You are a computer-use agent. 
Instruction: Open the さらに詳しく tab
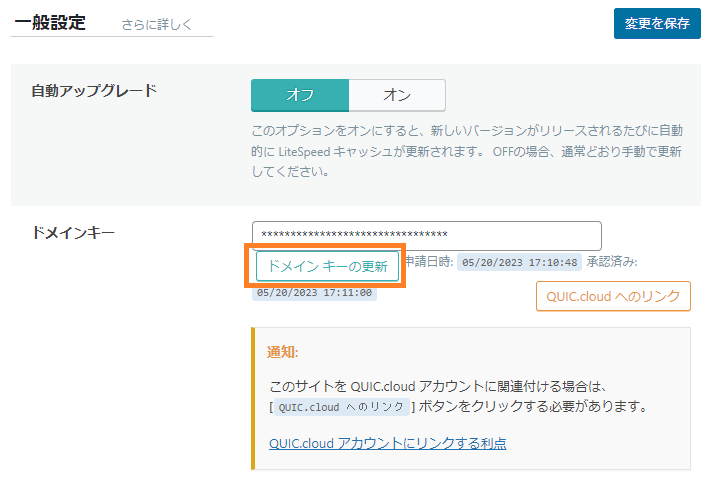156,23
